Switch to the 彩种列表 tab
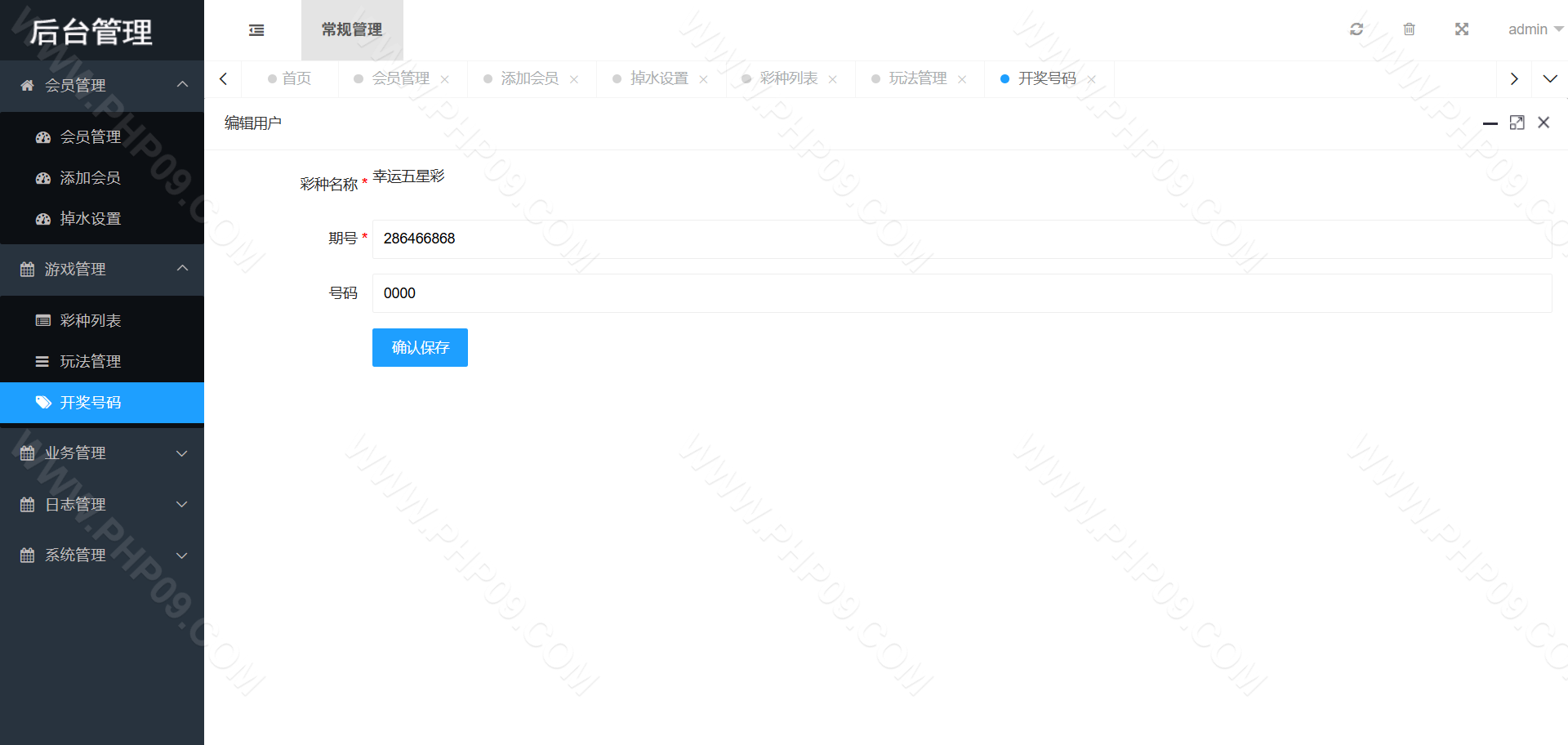 tap(788, 78)
